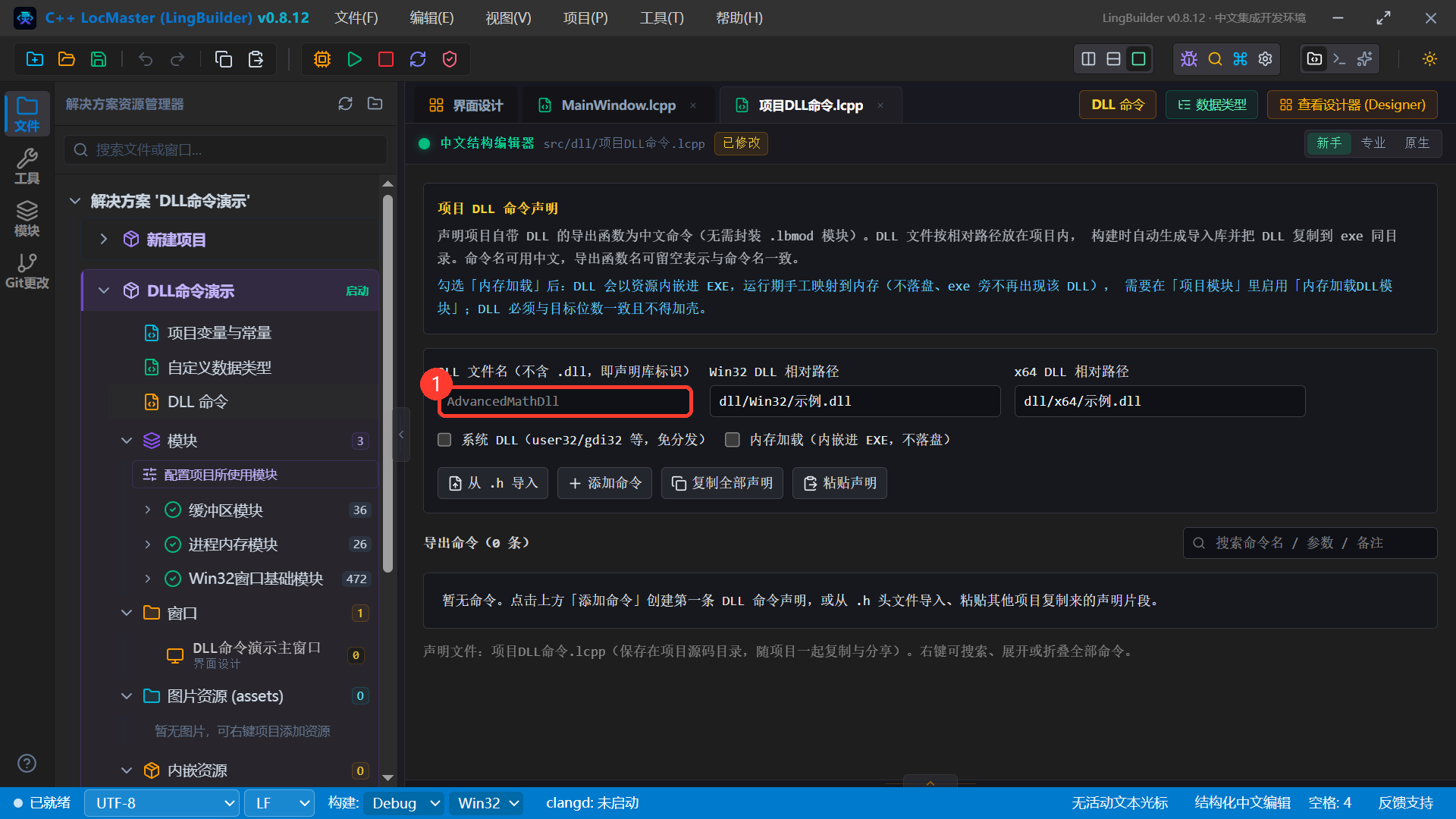Open the Debug build configuration dropdown

point(403,803)
